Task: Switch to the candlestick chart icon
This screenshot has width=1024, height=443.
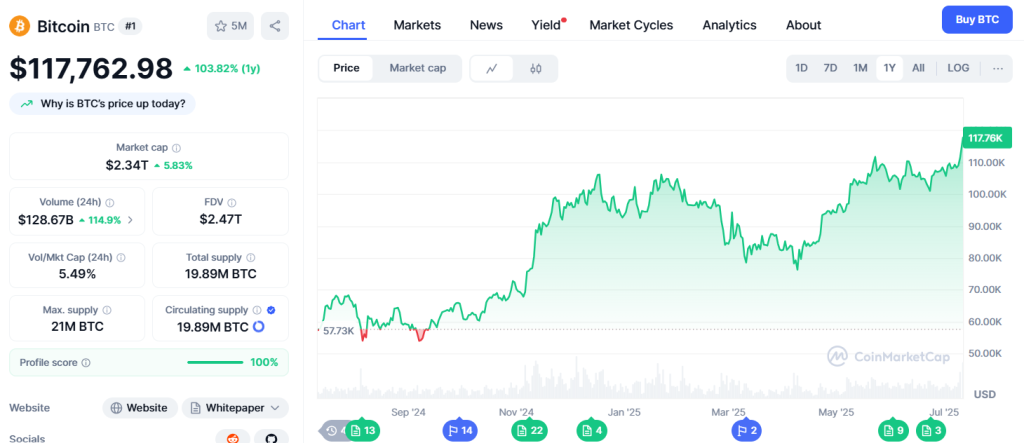Action: [x=536, y=68]
